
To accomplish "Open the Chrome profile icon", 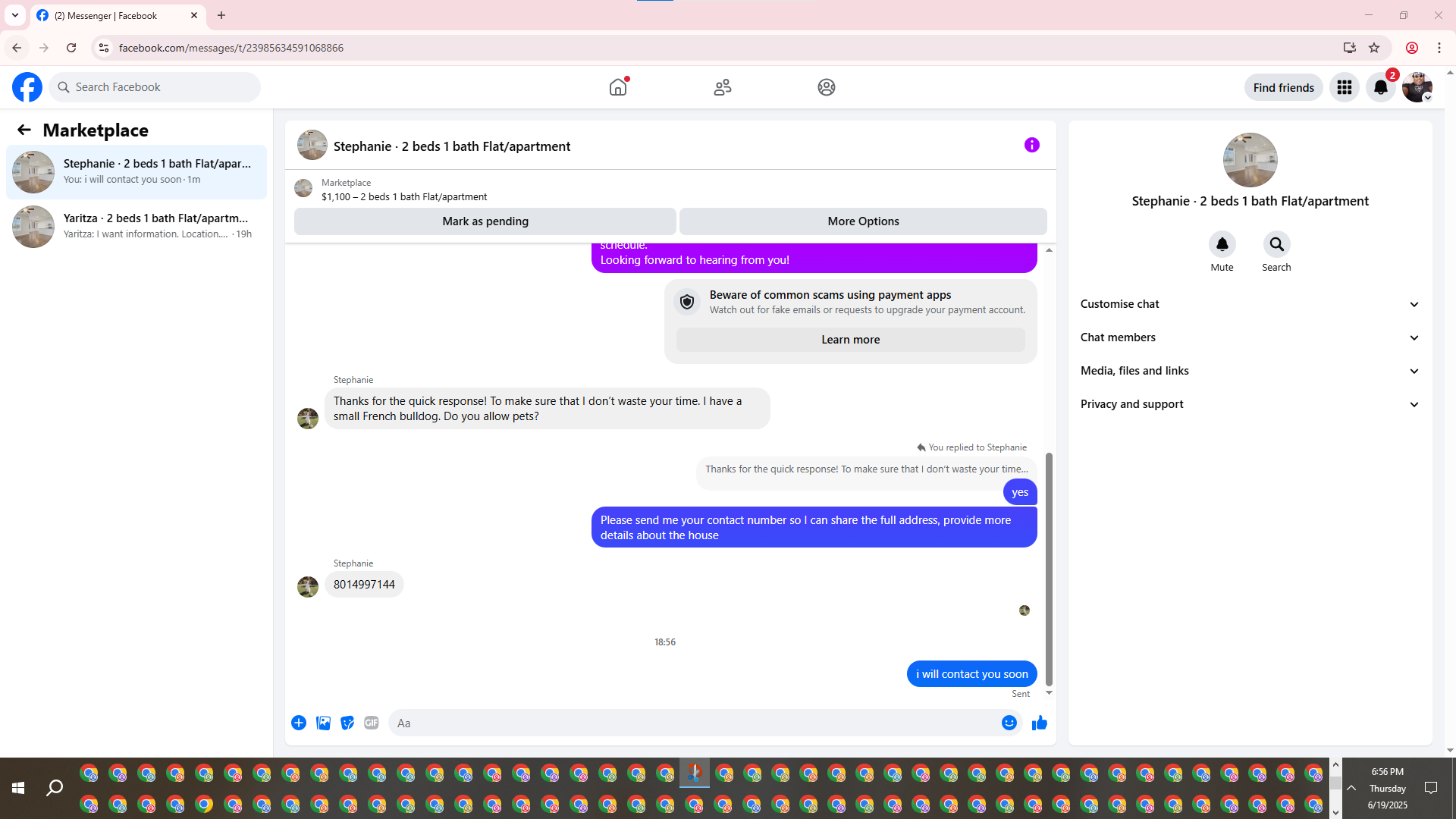I will (1412, 48).
